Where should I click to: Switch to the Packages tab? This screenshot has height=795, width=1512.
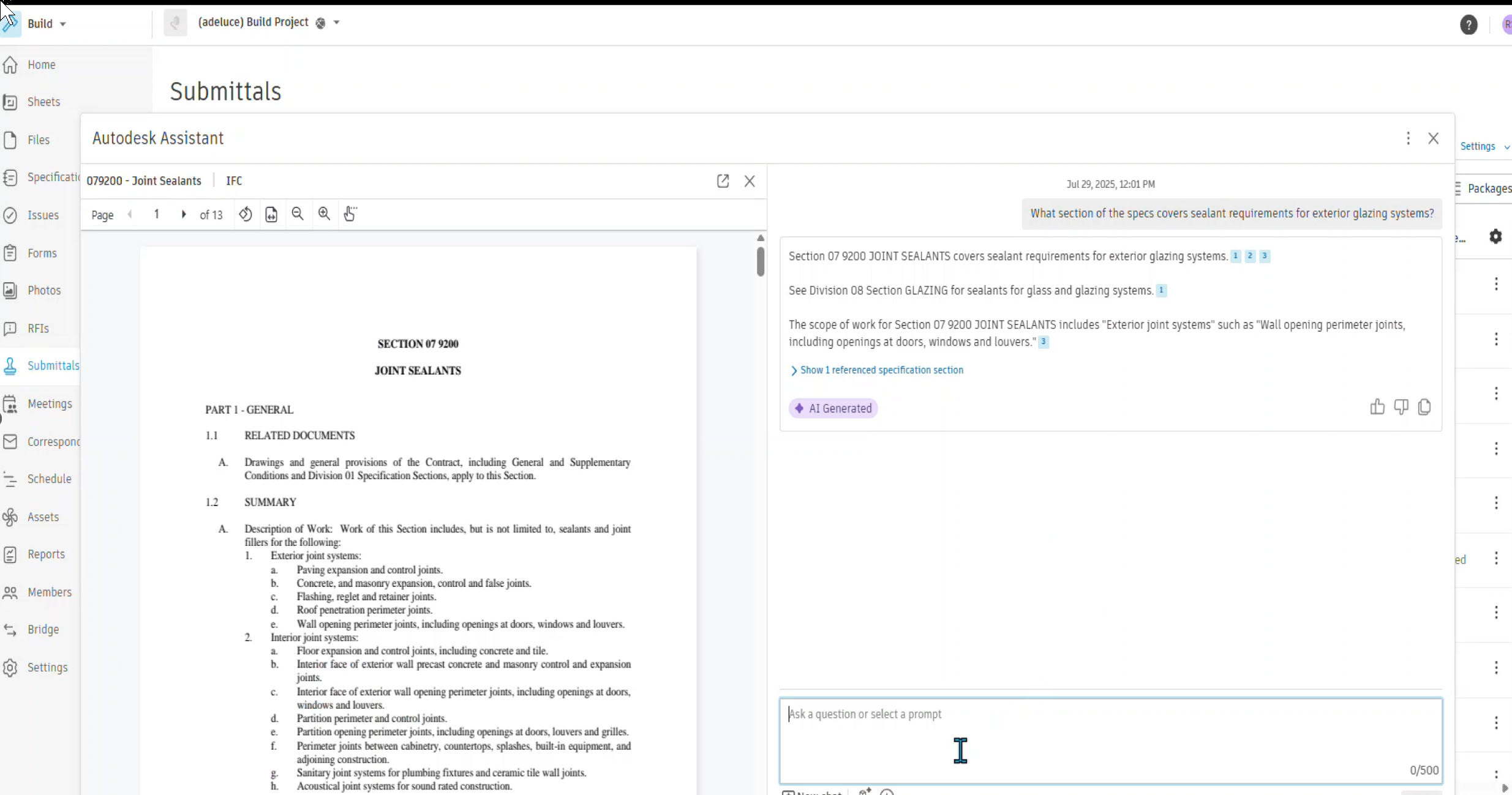click(x=1484, y=188)
